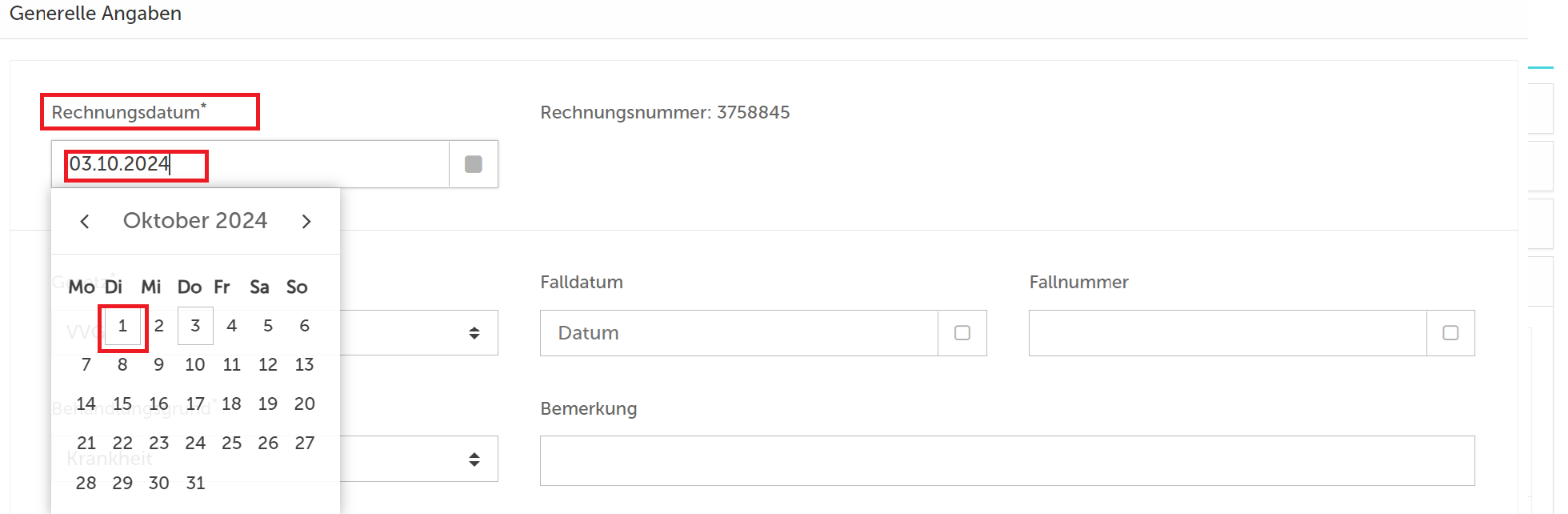The image size is (1568, 514).
Task: Pick October 15 in the date picker
Action: coord(122,404)
